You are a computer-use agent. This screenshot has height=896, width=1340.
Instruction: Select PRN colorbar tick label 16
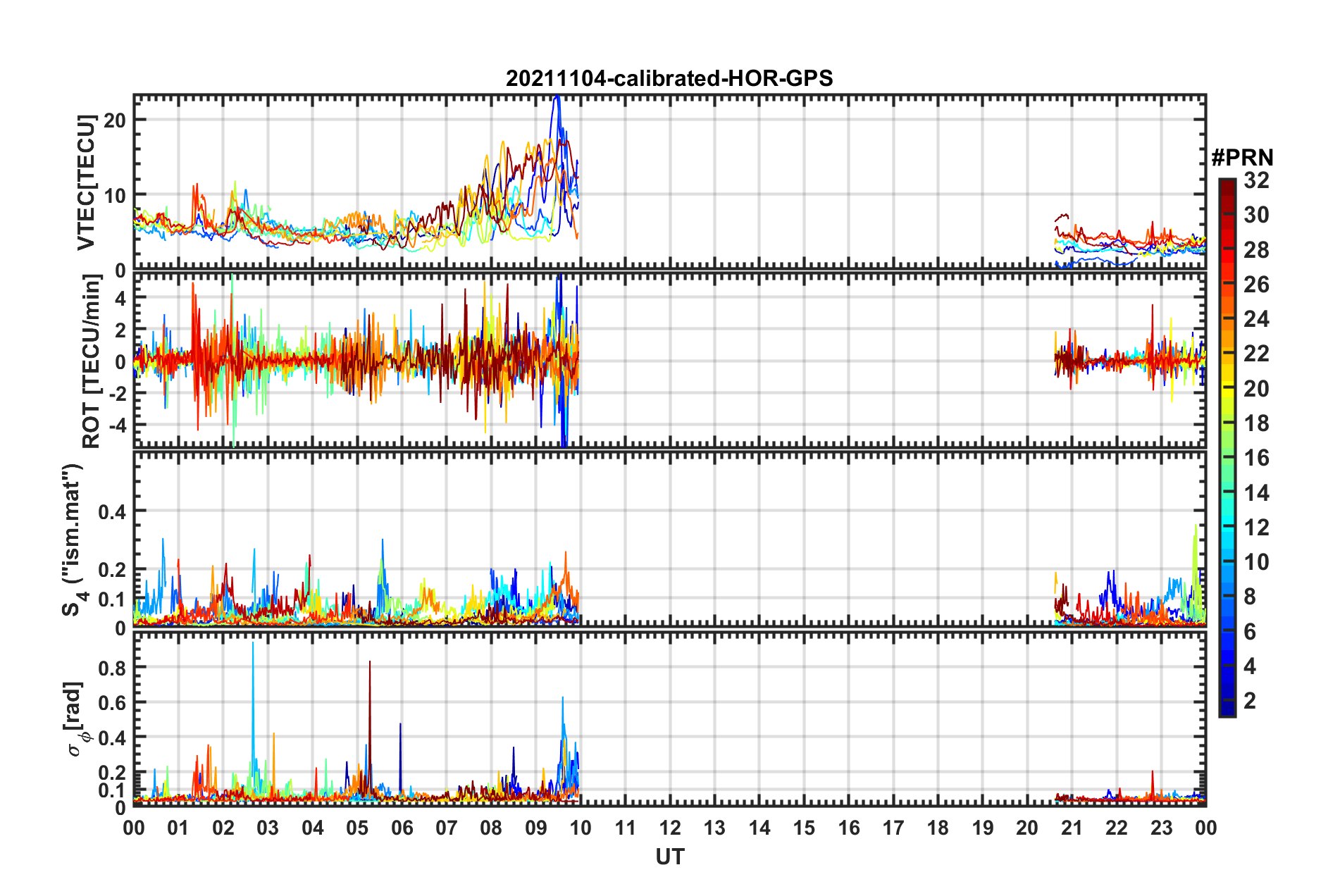[x=1256, y=458]
